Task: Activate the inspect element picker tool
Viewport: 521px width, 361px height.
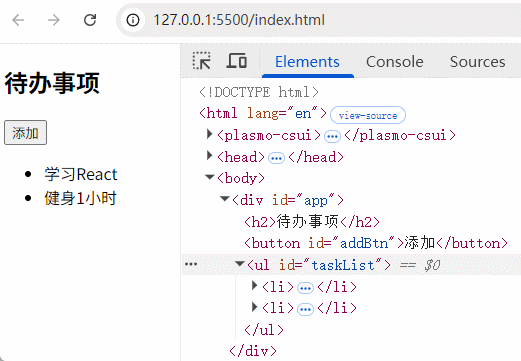Action: click(x=202, y=61)
